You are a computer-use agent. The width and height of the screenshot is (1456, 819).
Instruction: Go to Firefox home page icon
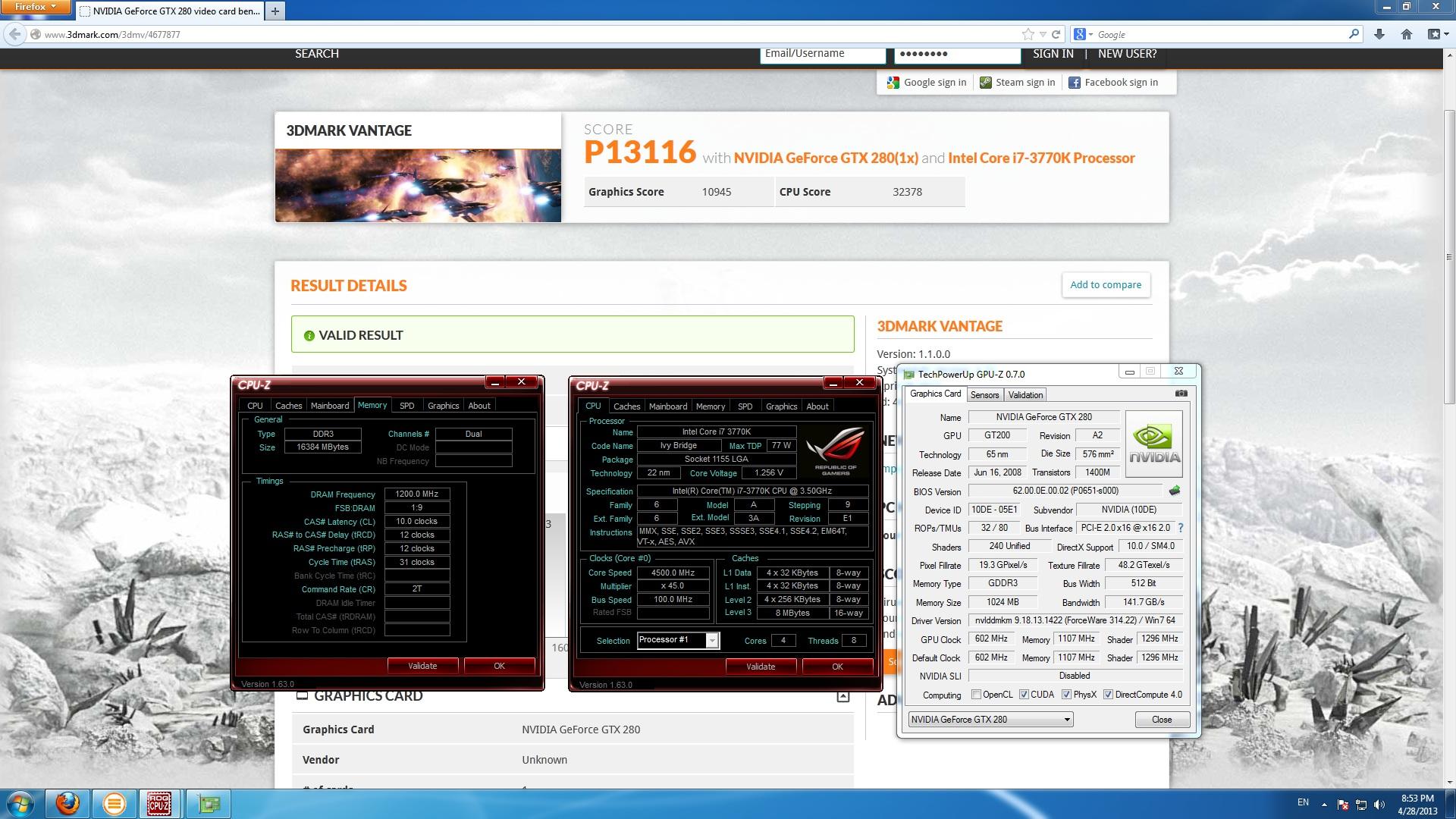tap(1406, 34)
